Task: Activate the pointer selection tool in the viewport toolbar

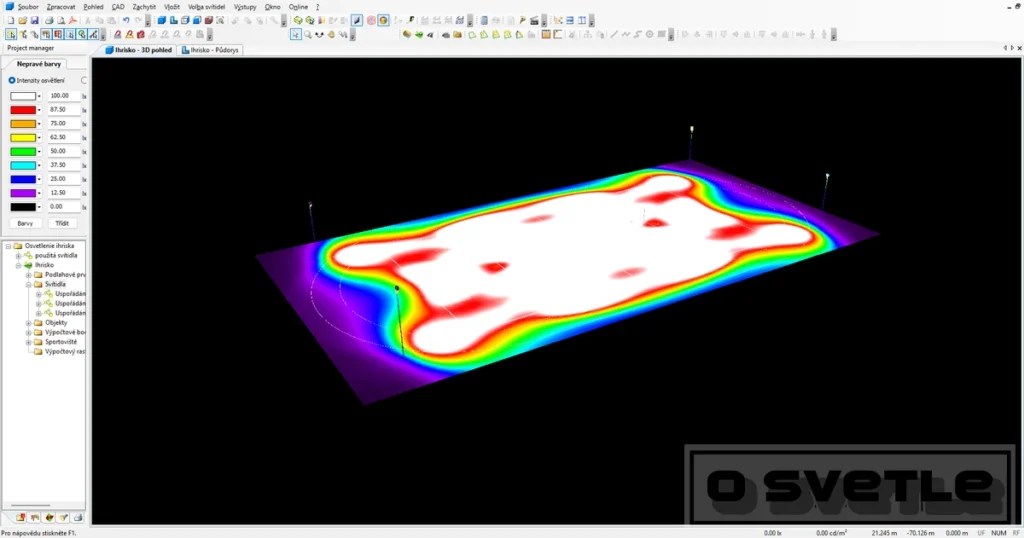Action: [296, 34]
